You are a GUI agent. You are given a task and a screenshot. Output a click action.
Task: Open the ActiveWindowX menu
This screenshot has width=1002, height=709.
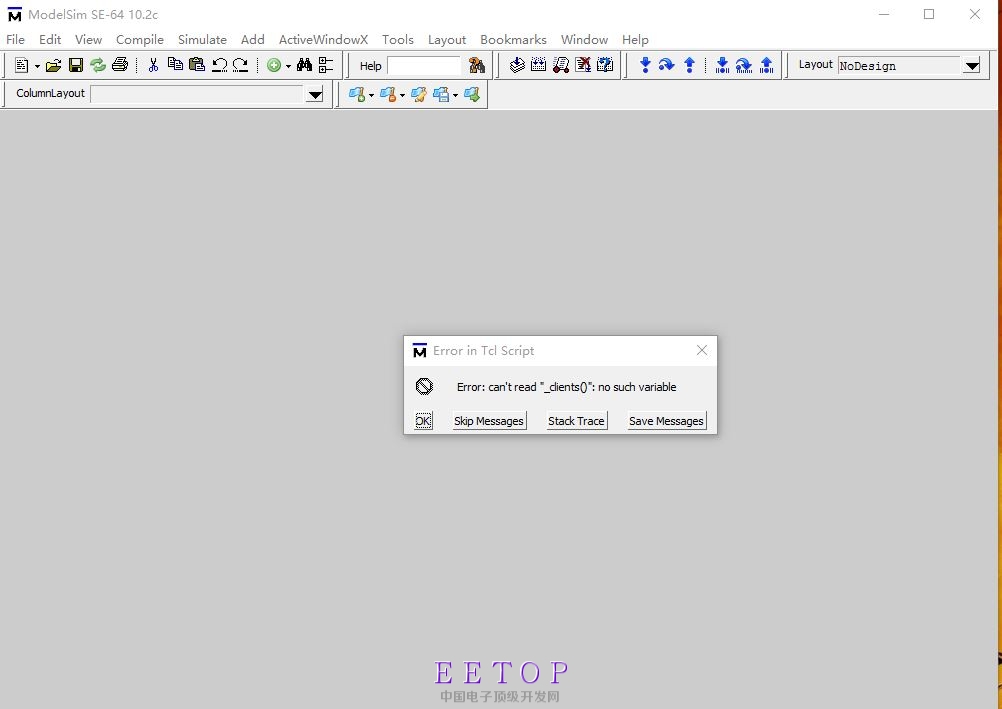point(323,40)
